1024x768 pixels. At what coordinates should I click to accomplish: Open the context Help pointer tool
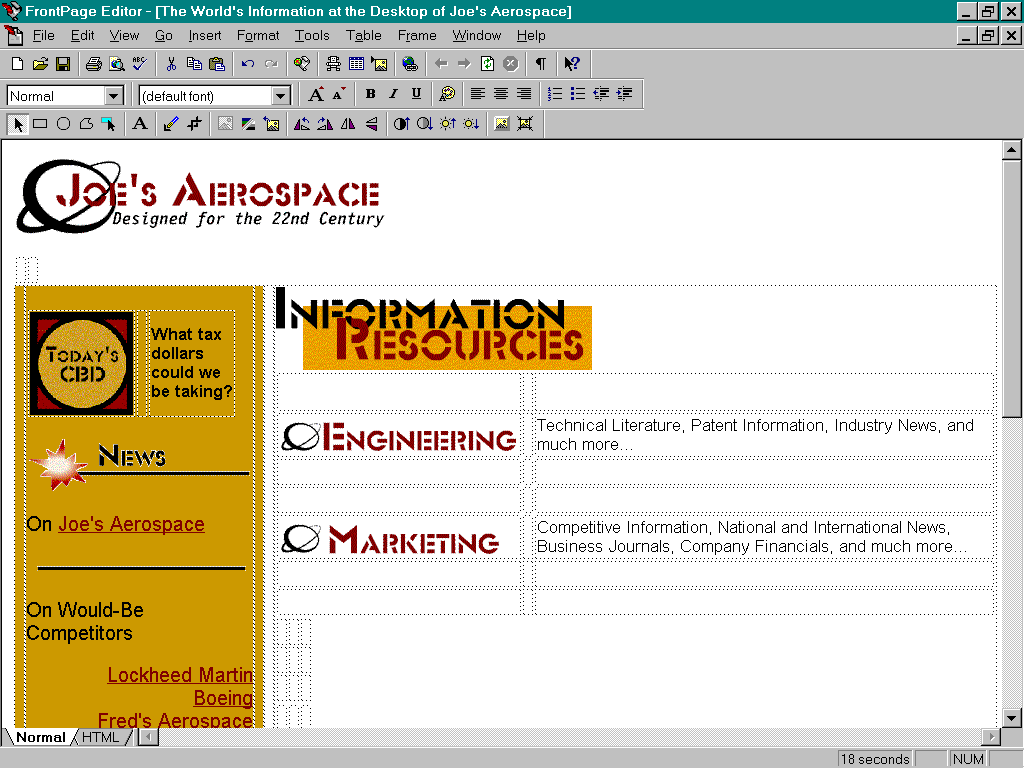[x=572, y=63]
